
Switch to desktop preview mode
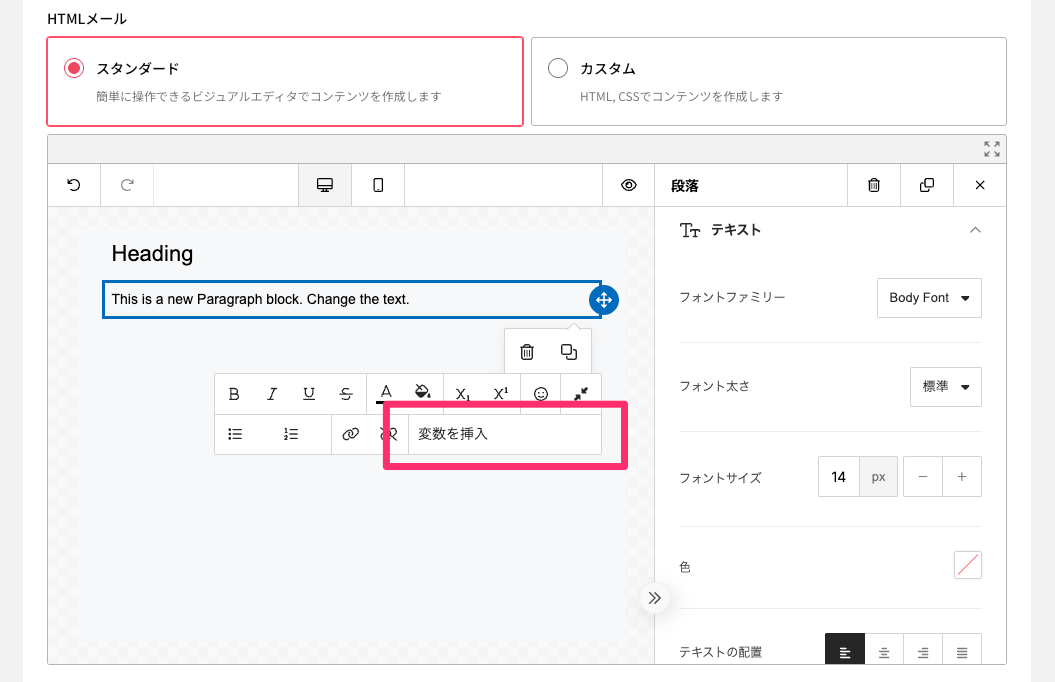(x=325, y=185)
